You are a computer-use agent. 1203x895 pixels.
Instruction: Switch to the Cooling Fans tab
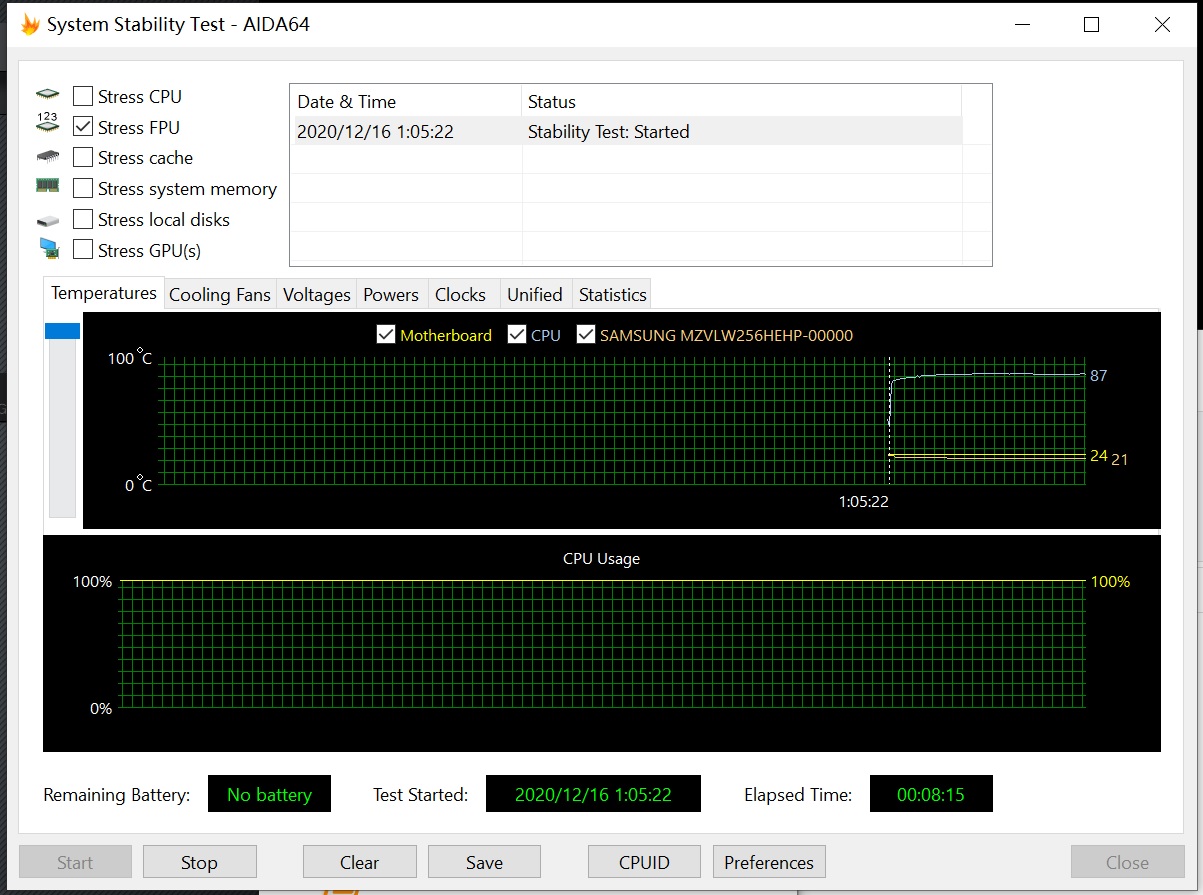pos(219,294)
